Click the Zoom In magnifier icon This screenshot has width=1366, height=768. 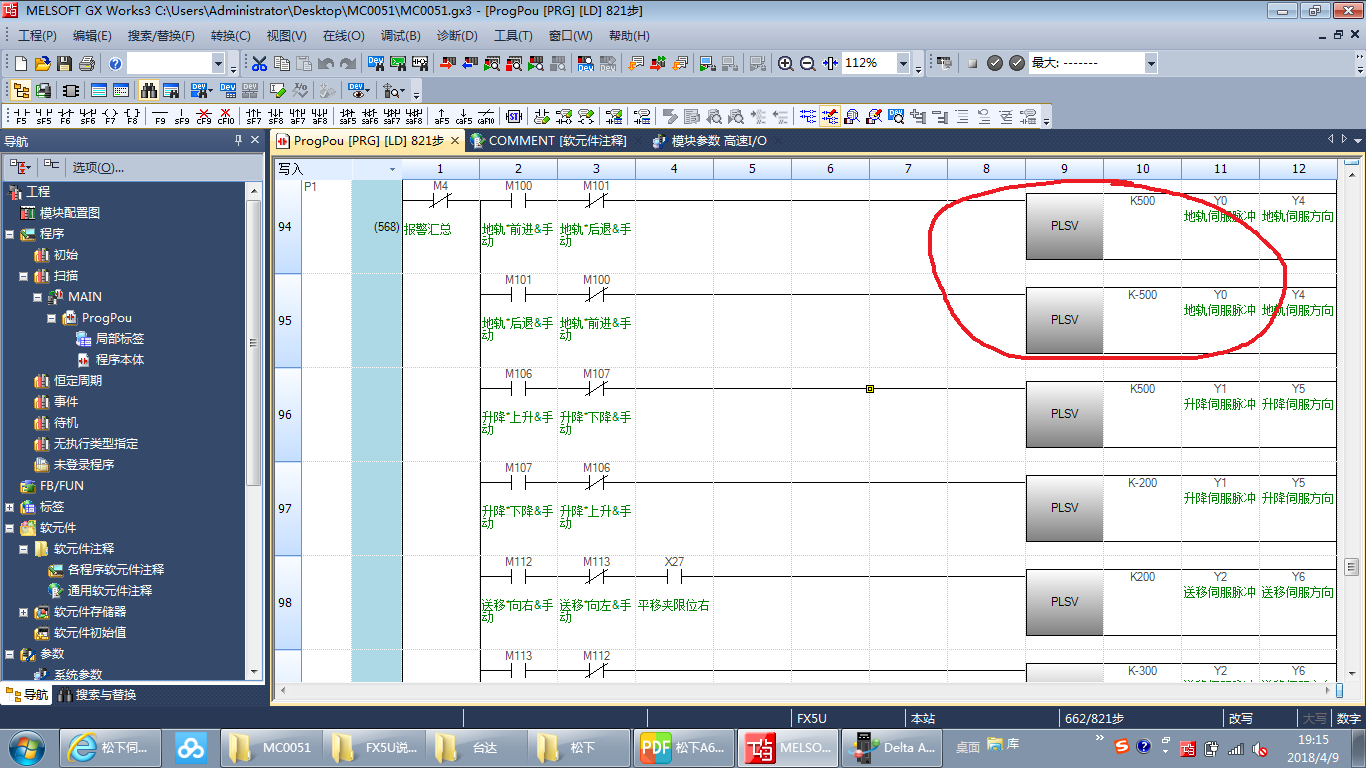(786, 63)
